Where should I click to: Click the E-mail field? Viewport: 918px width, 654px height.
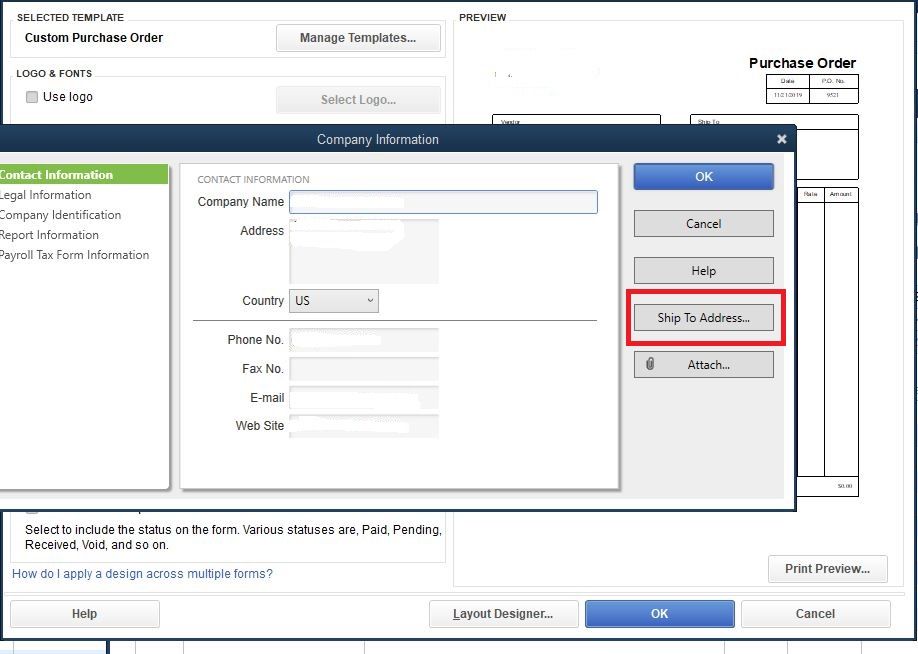tap(364, 398)
